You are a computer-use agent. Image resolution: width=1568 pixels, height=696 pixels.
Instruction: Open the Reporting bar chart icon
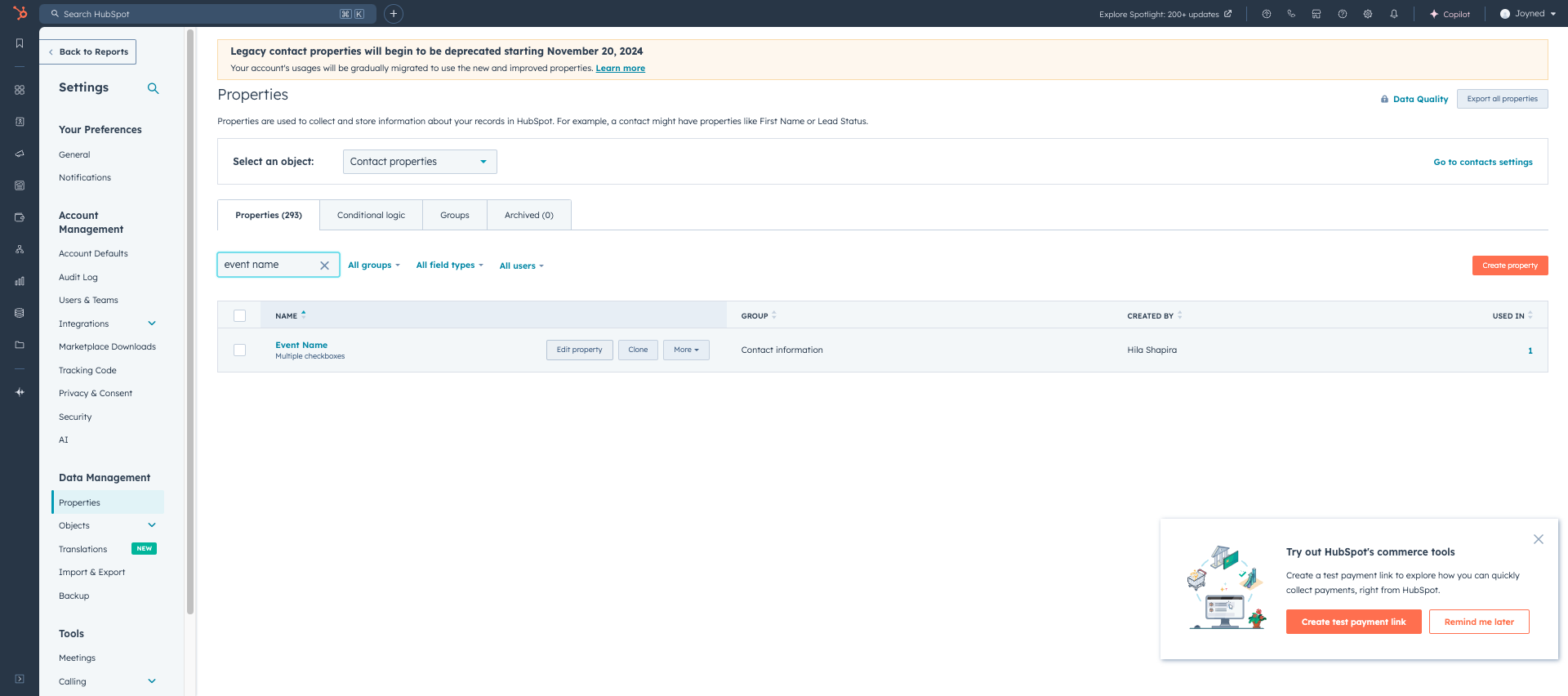pyautogui.click(x=20, y=281)
